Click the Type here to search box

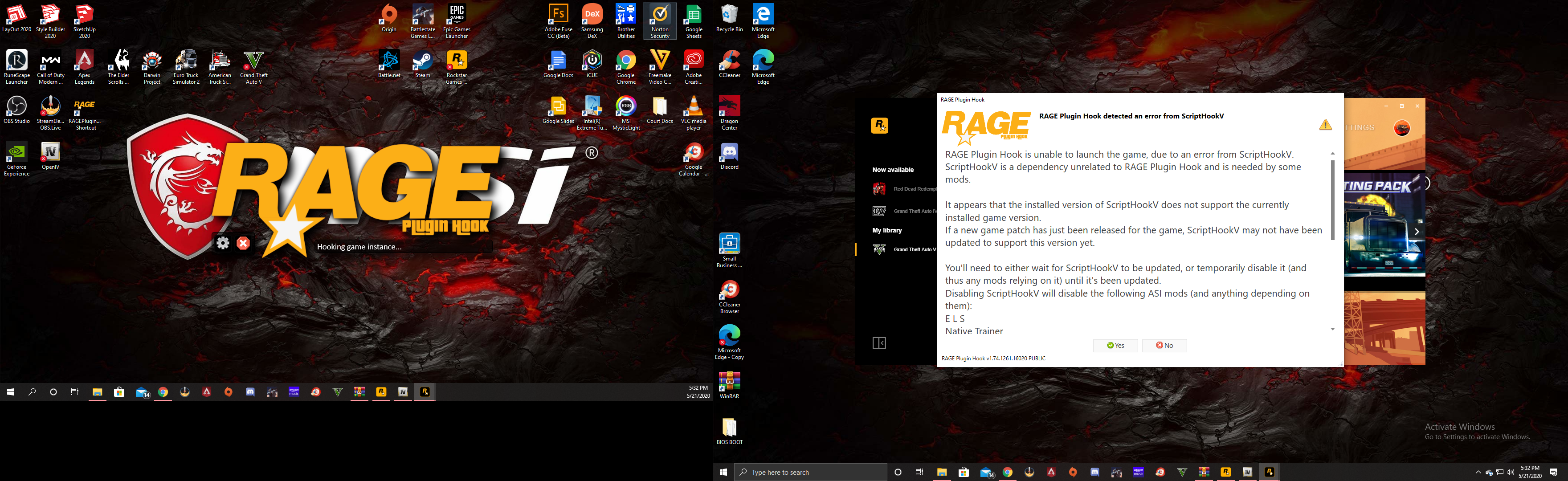[x=809, y=473]
